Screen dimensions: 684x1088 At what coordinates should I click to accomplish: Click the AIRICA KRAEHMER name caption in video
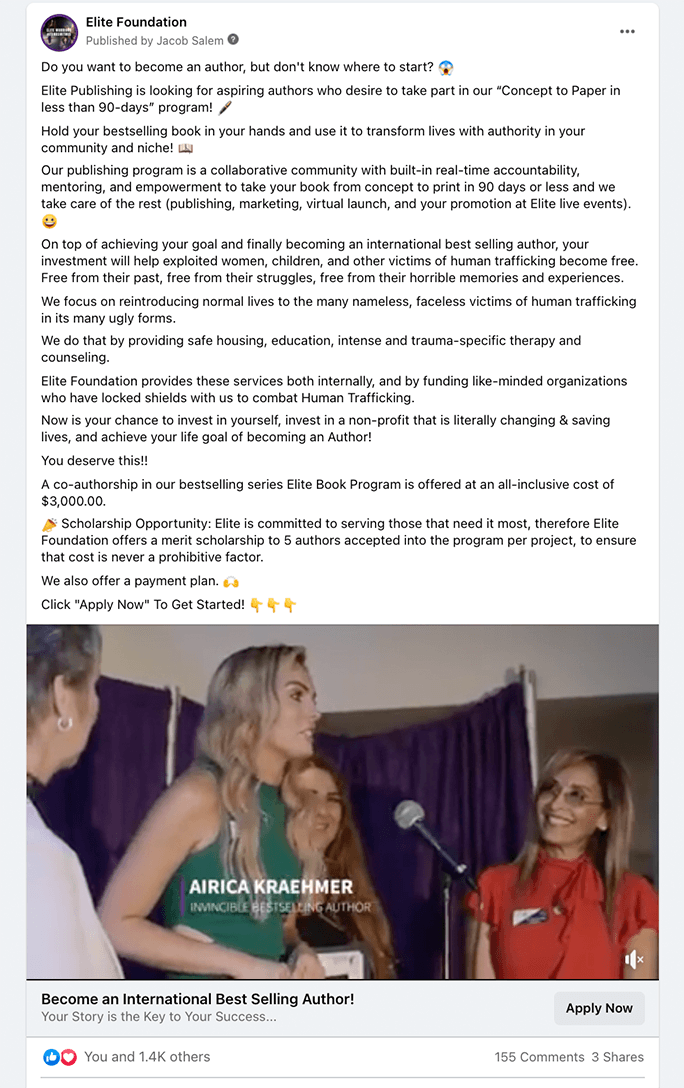click(271, 887)
